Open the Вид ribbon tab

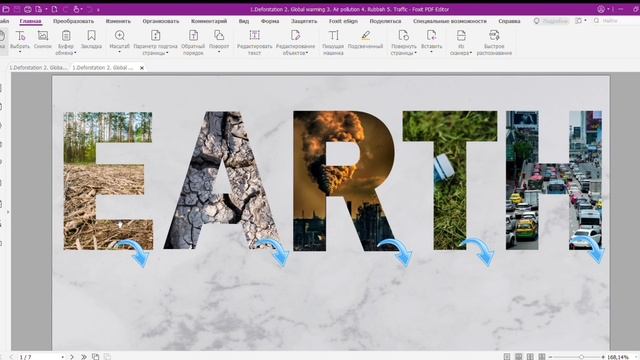244,21
